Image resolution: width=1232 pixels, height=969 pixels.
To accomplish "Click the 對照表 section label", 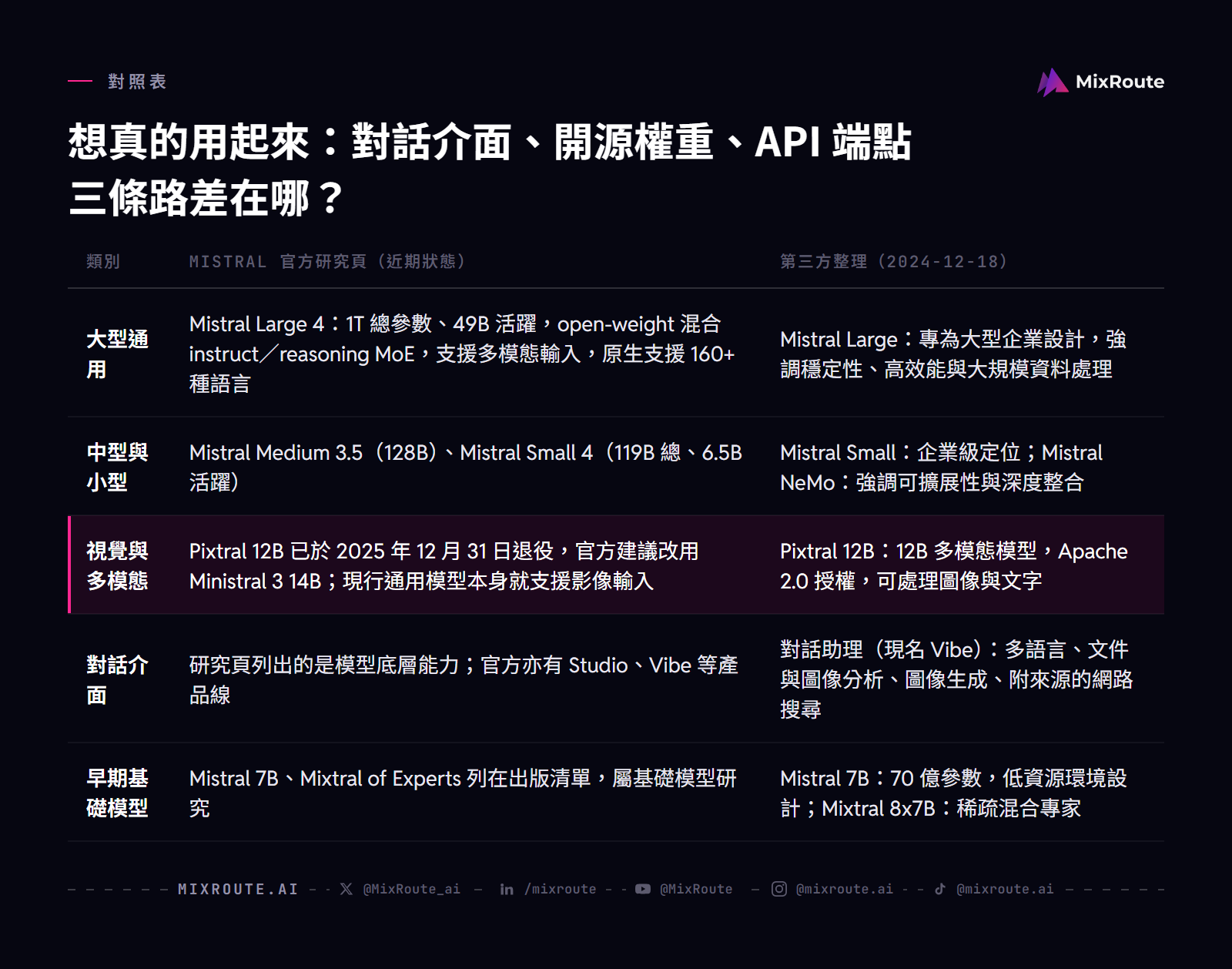I will [x=137, y=82].
